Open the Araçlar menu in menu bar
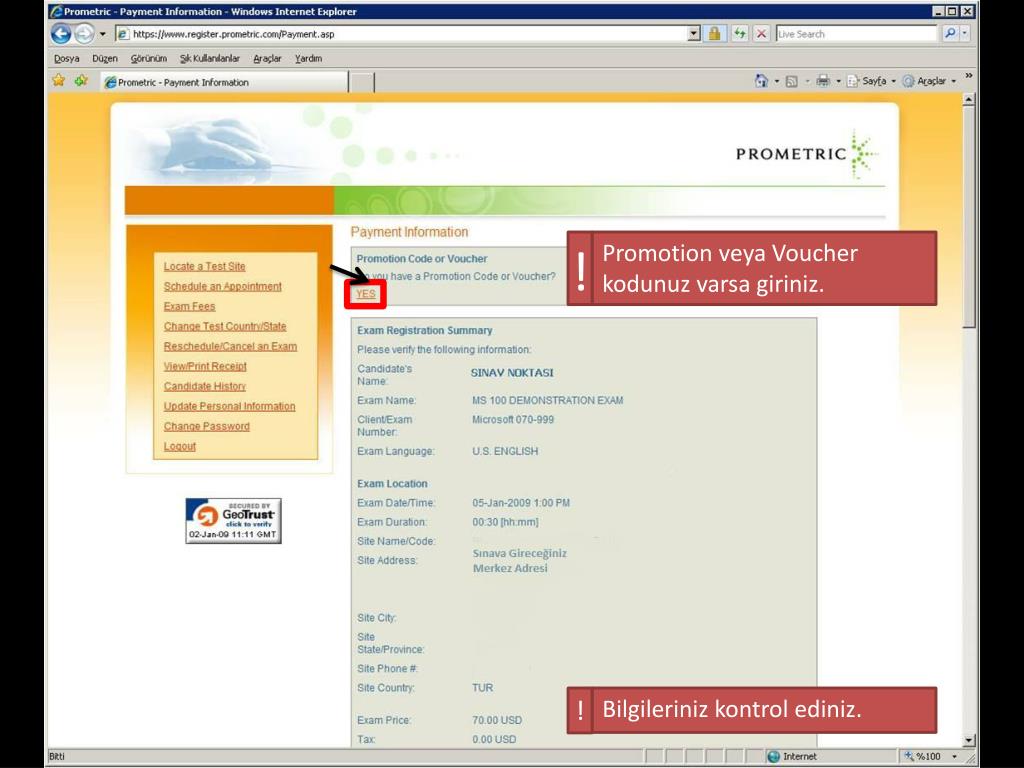 tap(267, 59)
